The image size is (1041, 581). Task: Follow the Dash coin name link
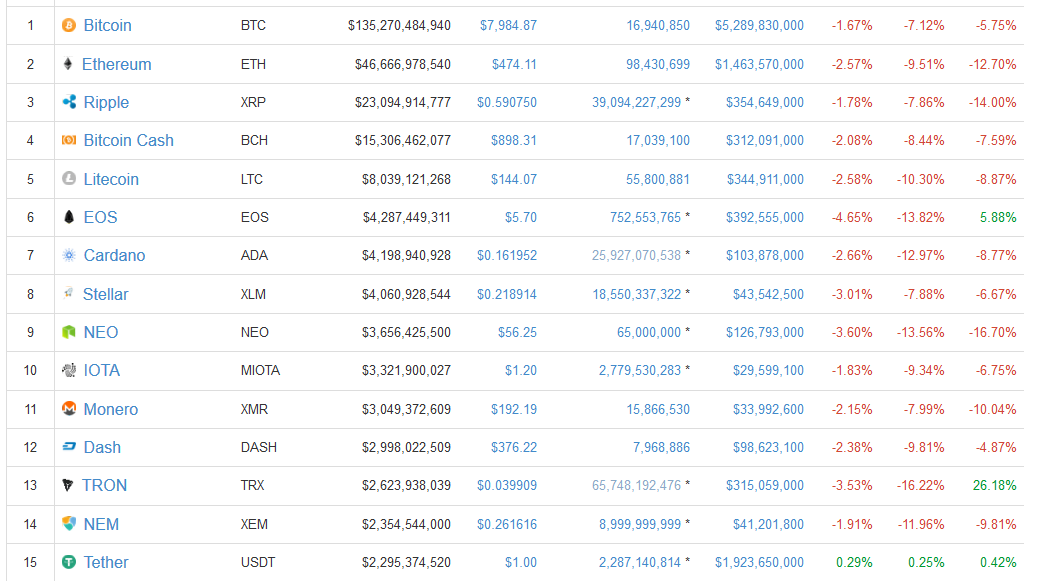click(102, 447)
